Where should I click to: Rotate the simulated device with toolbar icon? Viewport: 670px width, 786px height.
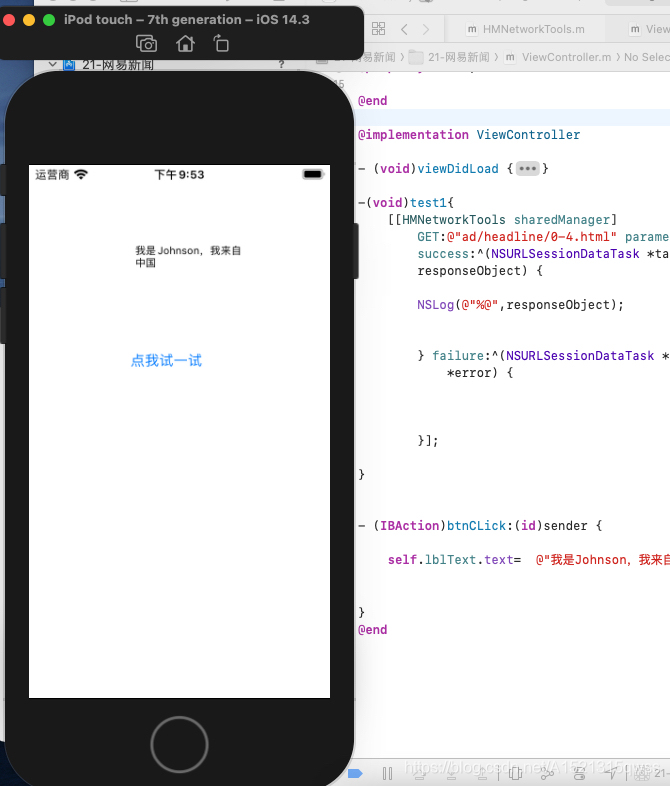click(x=221, y=44)
